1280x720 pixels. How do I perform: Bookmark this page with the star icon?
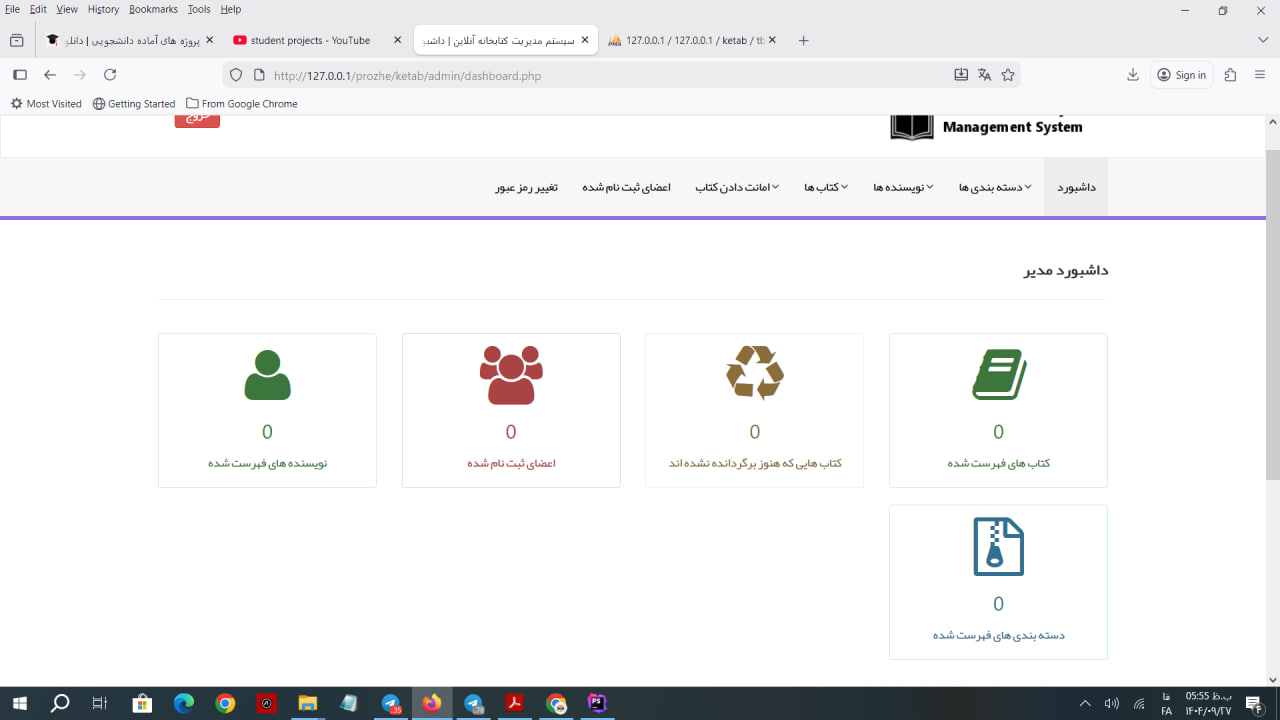tap(1008, 75)
